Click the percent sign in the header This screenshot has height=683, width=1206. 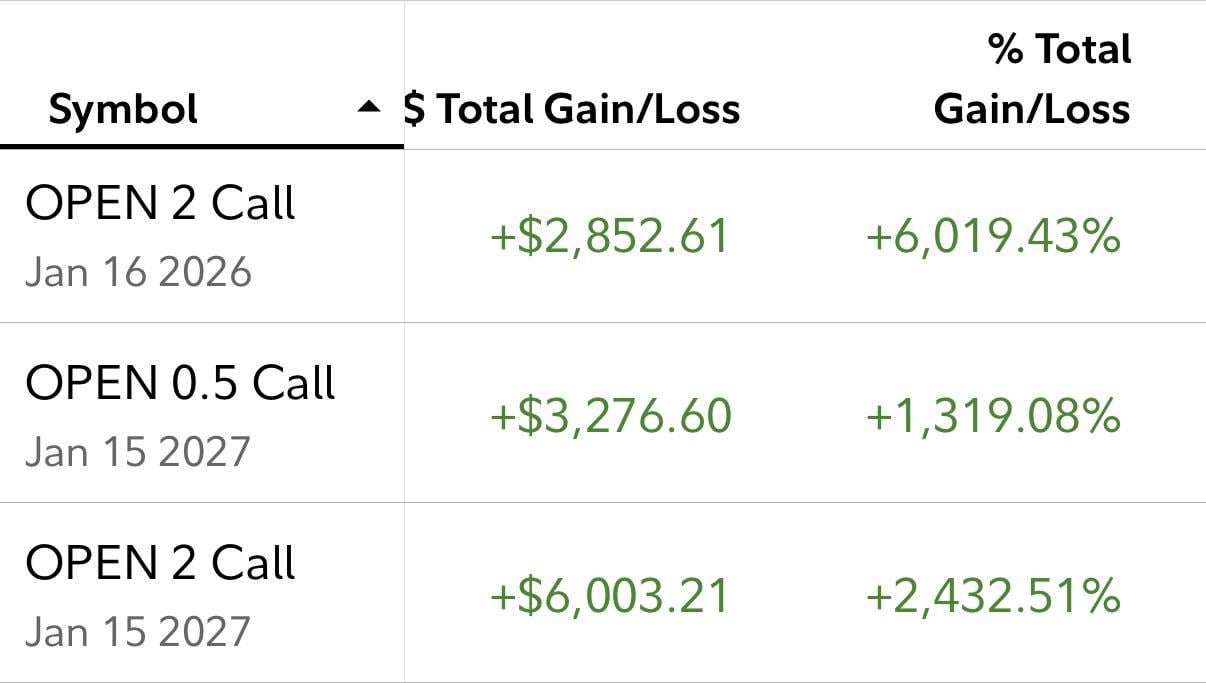click(1006, 49)
